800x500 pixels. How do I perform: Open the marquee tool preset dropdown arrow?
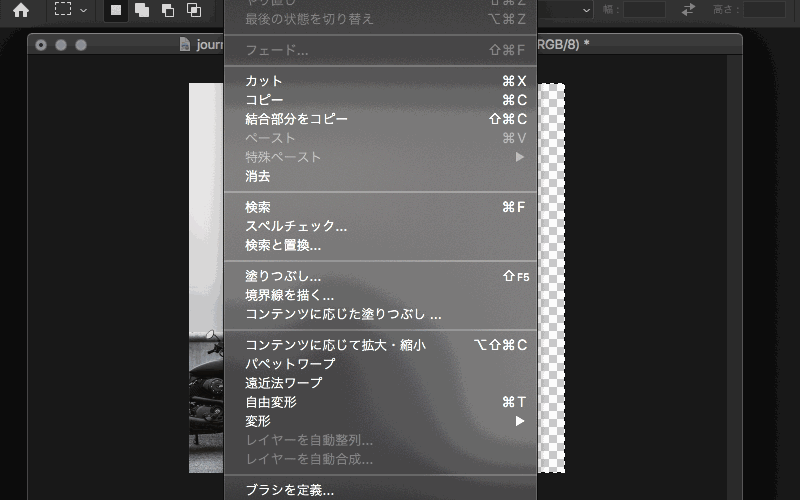(x=84, y=10)
